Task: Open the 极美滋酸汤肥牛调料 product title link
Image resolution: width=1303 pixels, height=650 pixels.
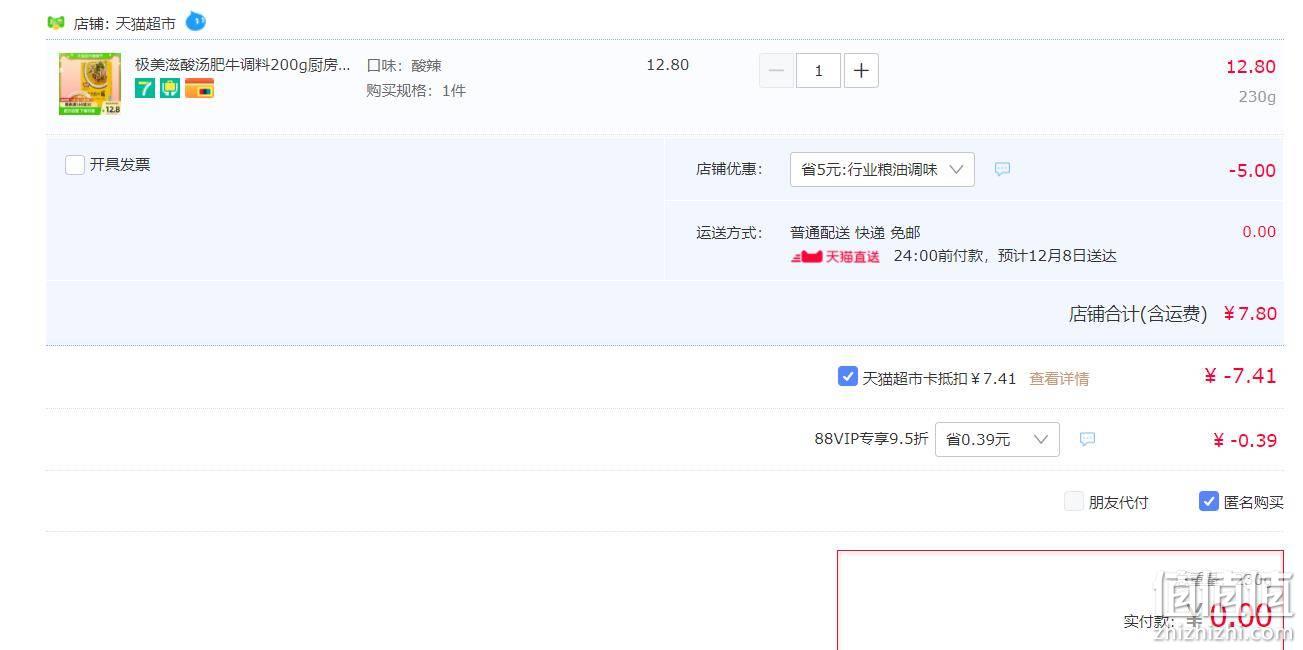Action: pyautogui.click(x=243, y=64)
